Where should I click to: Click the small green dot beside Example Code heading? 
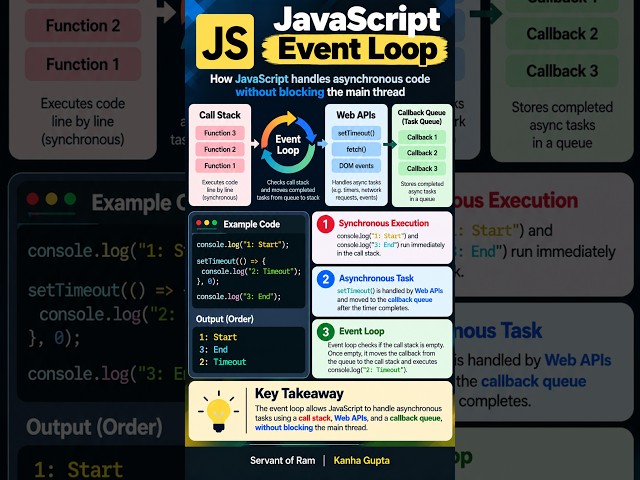[214, 223]
